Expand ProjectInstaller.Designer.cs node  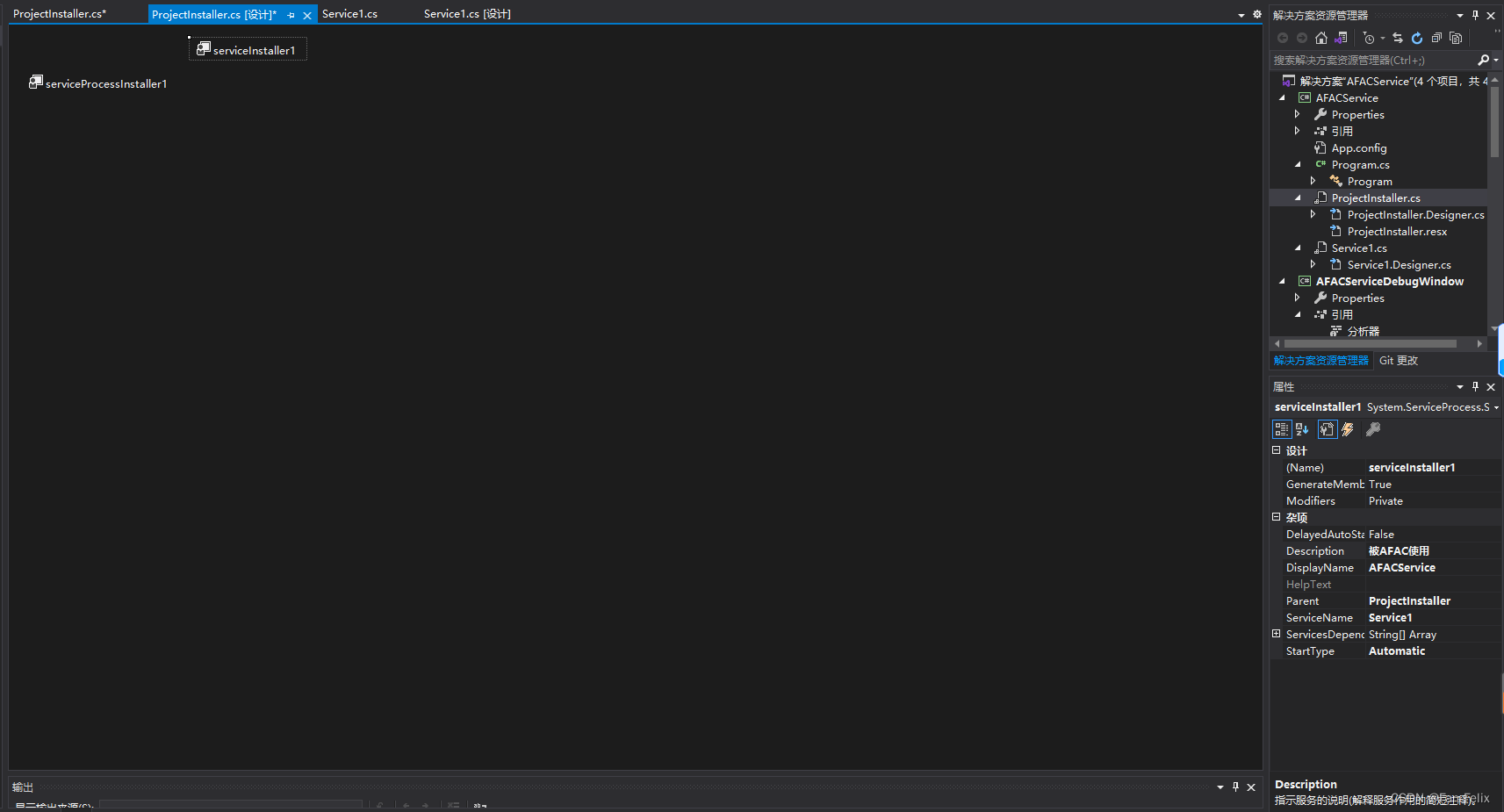[1313, 214]
